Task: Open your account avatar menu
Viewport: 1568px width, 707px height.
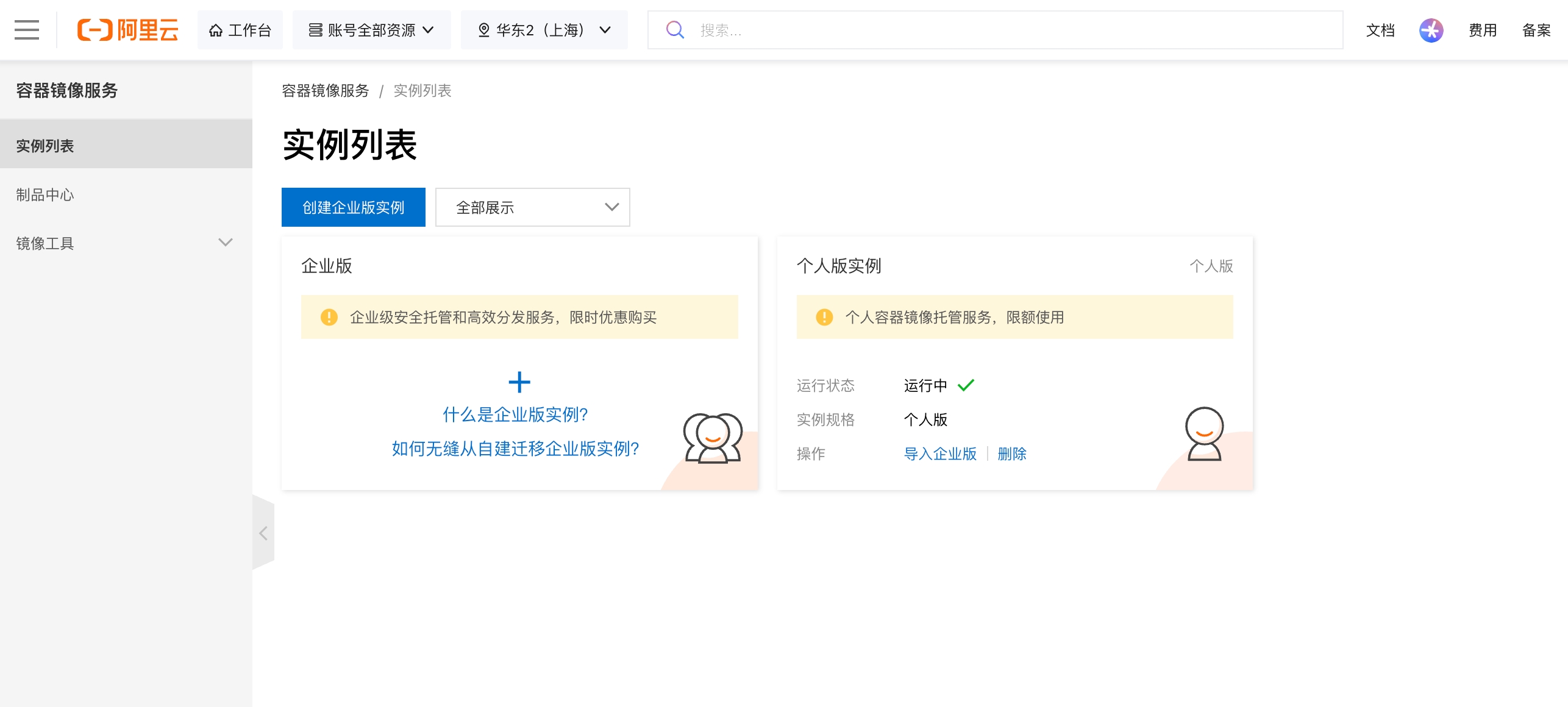Action: pyautogui.click(x=1432, y=30)
